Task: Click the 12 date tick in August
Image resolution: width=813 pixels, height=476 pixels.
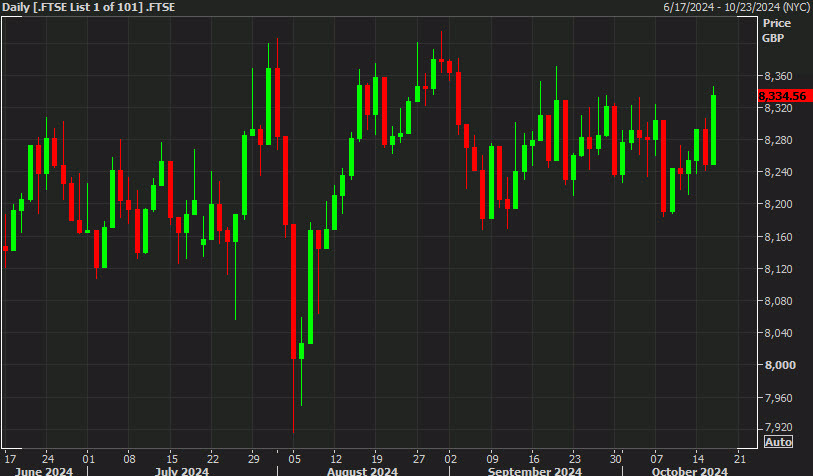Action: 336,459
